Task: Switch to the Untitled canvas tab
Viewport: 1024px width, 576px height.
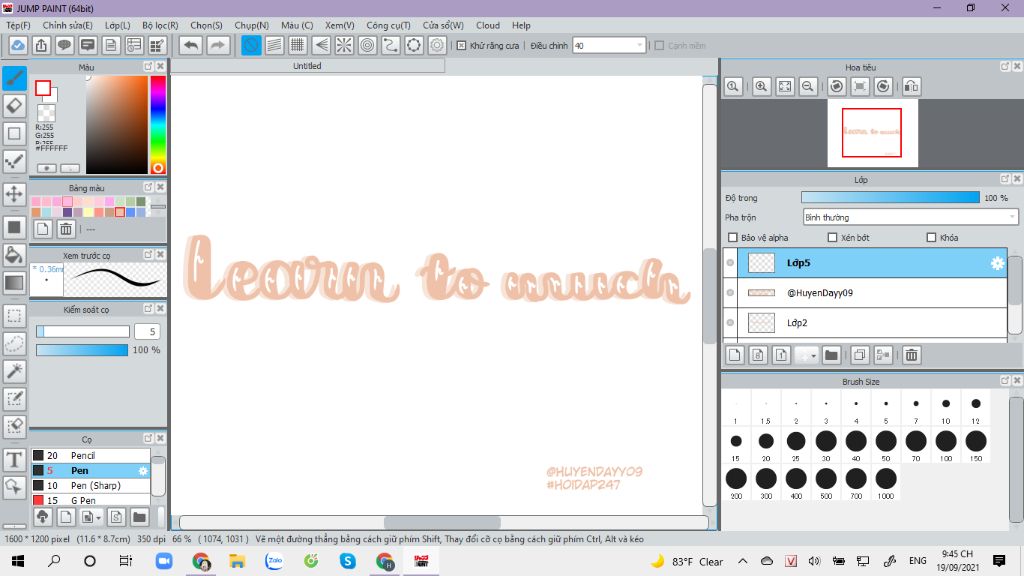Action: (x=307, y=66)
